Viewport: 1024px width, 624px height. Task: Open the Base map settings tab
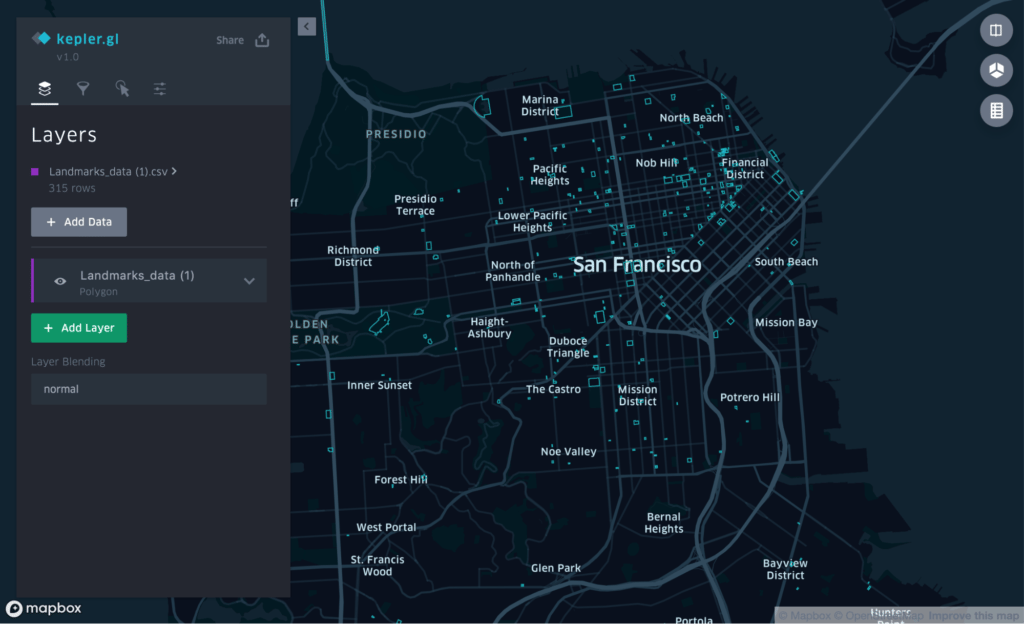tap(160, 88)
